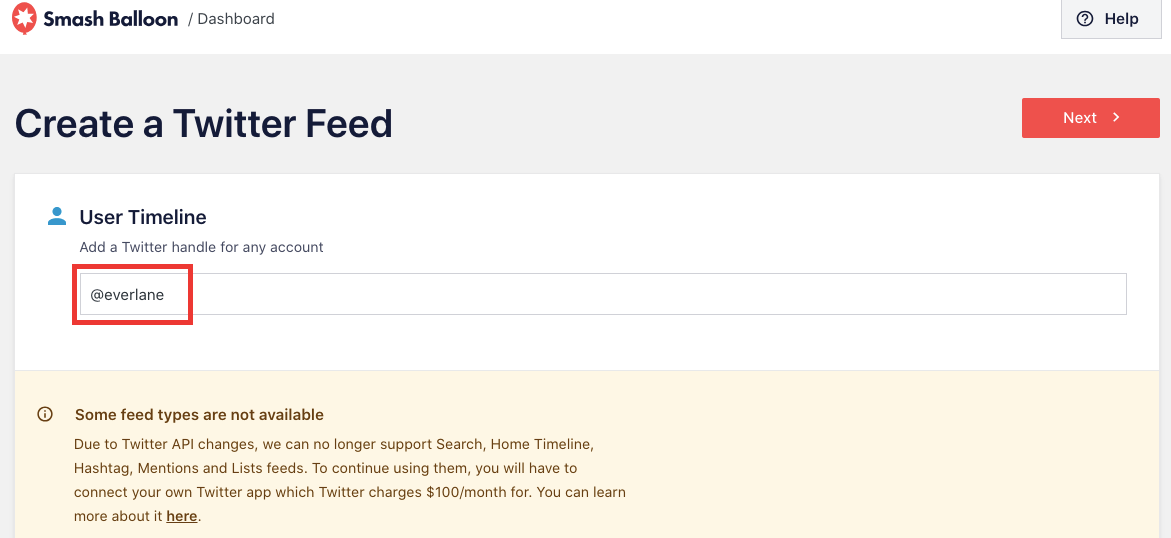Click the Smash Balloon logo icon
The height and width of the screenshot is (538, 1171).
point(24,19)
